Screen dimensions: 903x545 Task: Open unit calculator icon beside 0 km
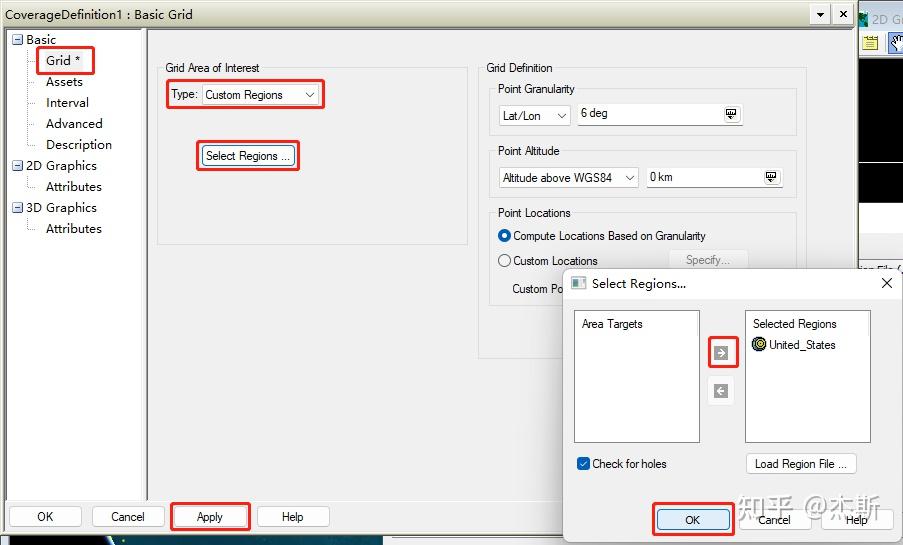coord(771,177)
